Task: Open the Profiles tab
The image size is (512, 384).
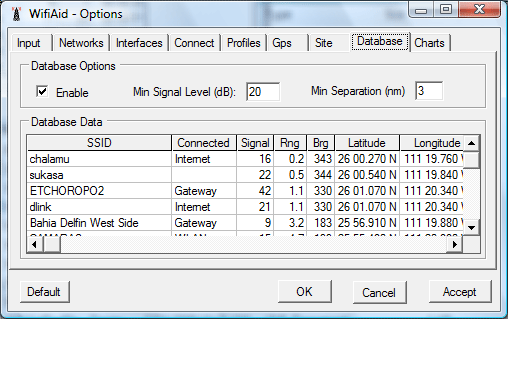Action: click(x=243, y=43)
